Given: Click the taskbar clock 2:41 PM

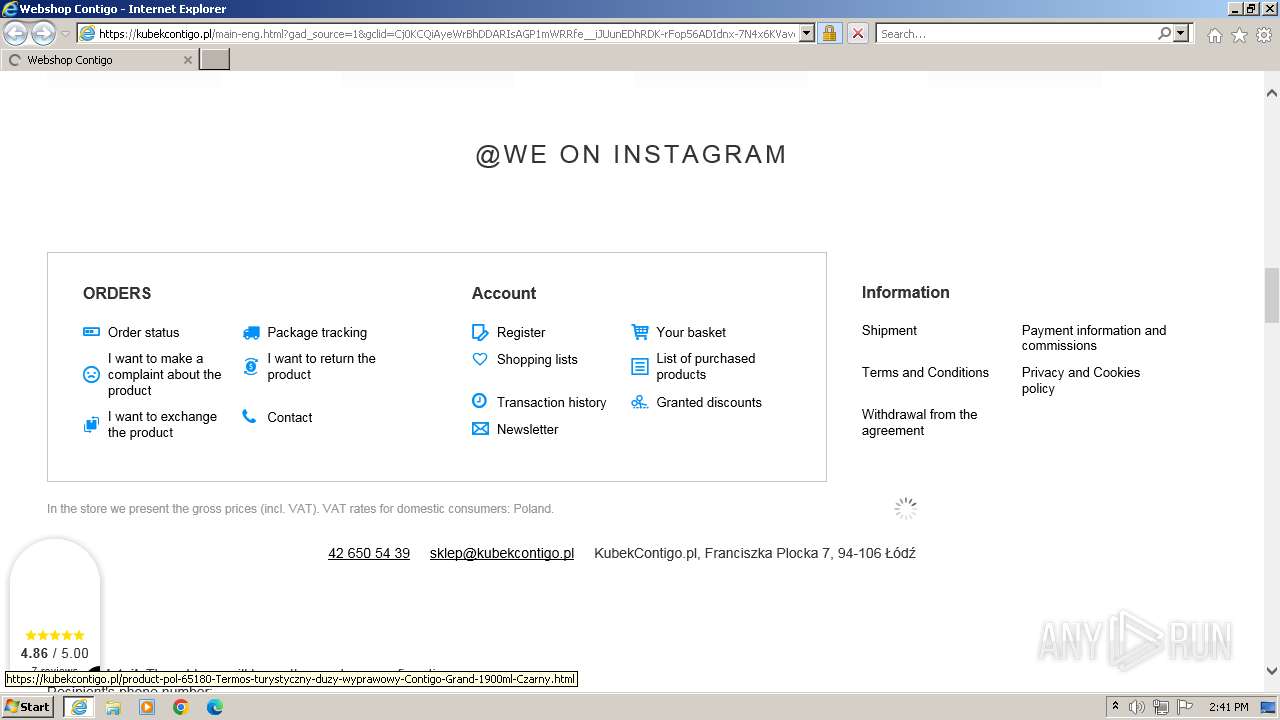Looking at the screenshot, I should coord(1228,707).
